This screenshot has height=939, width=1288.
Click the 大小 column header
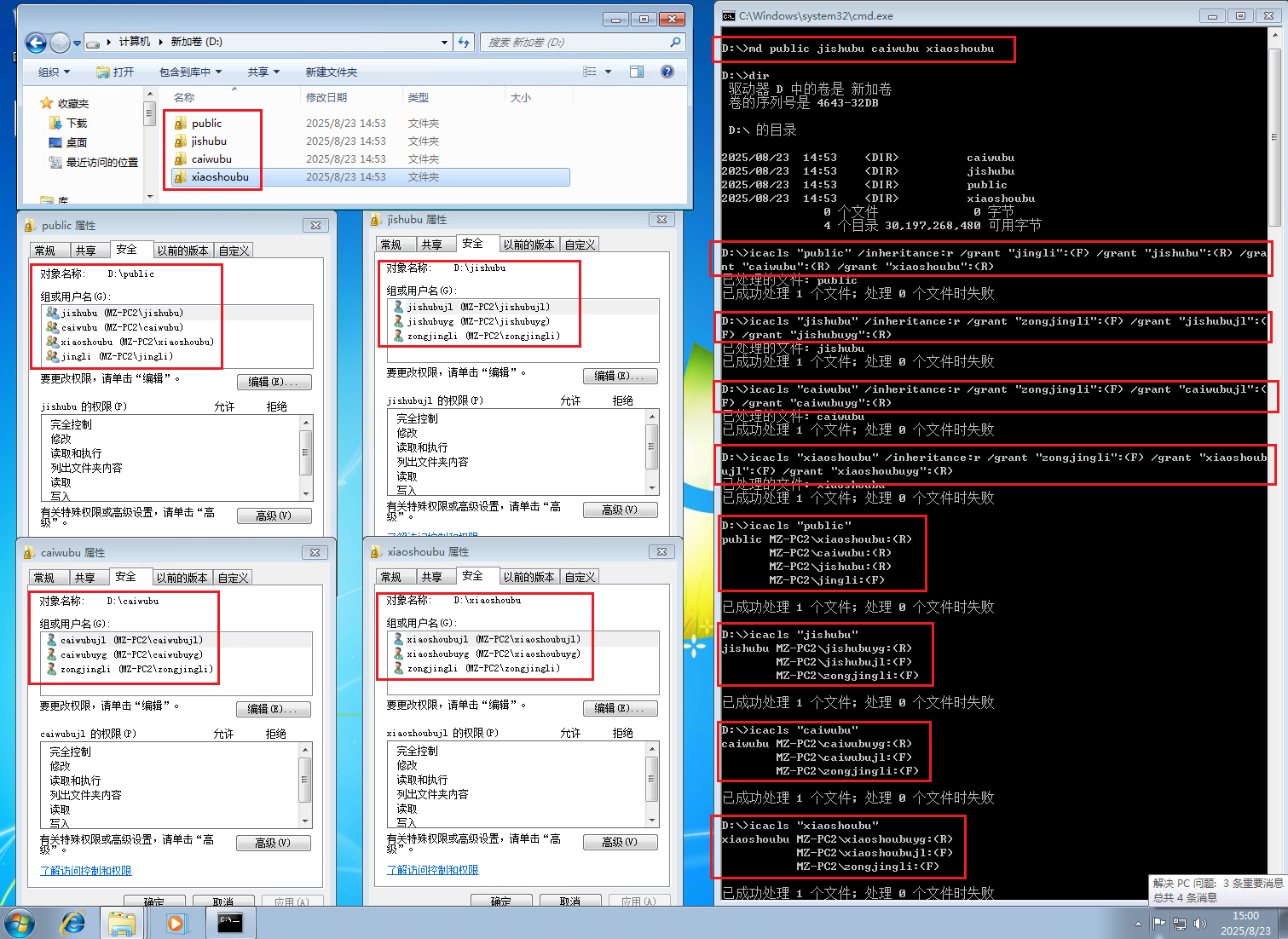538,97
